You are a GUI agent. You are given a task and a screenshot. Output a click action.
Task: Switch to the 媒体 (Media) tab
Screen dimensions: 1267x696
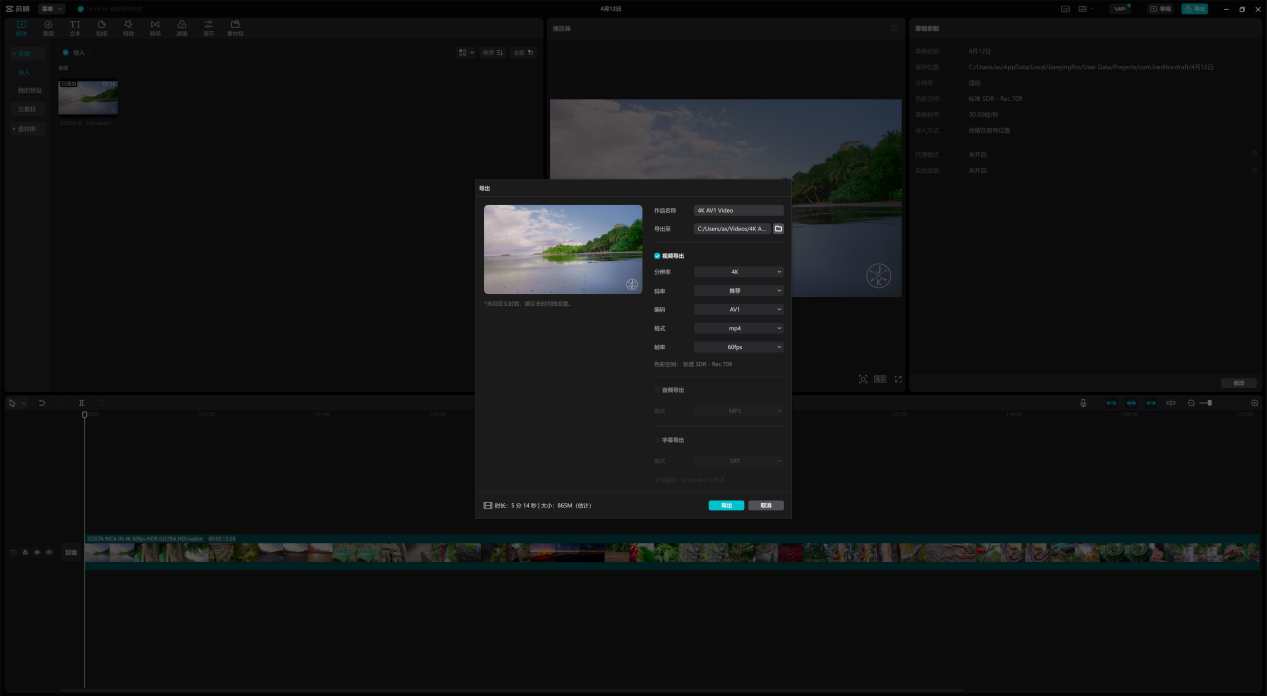pos(21,27)
